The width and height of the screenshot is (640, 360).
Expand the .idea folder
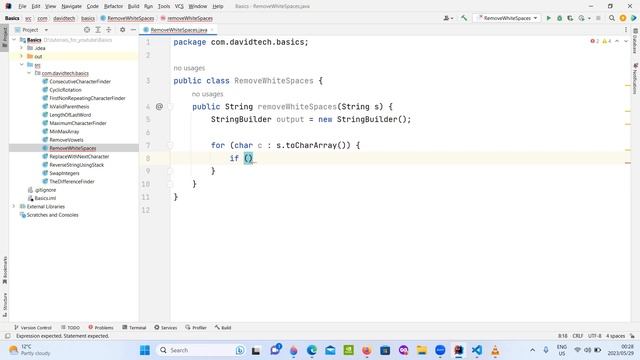[22, 48]
